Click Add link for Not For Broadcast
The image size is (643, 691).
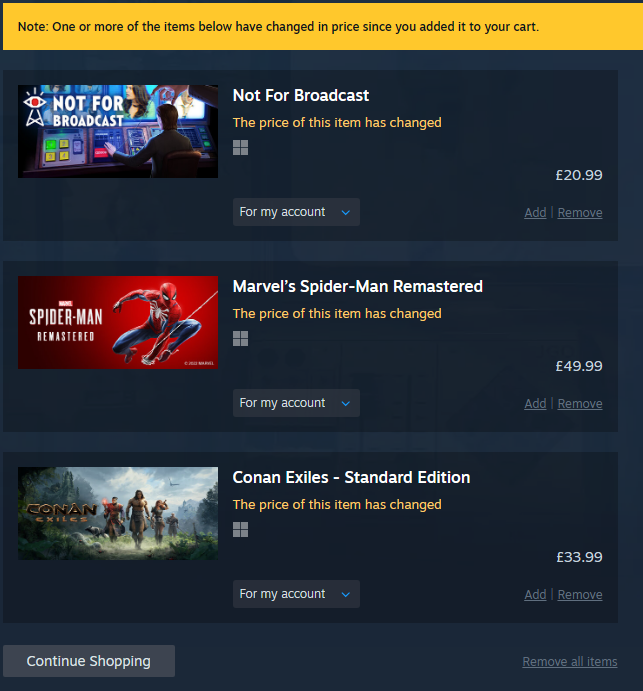535,213
